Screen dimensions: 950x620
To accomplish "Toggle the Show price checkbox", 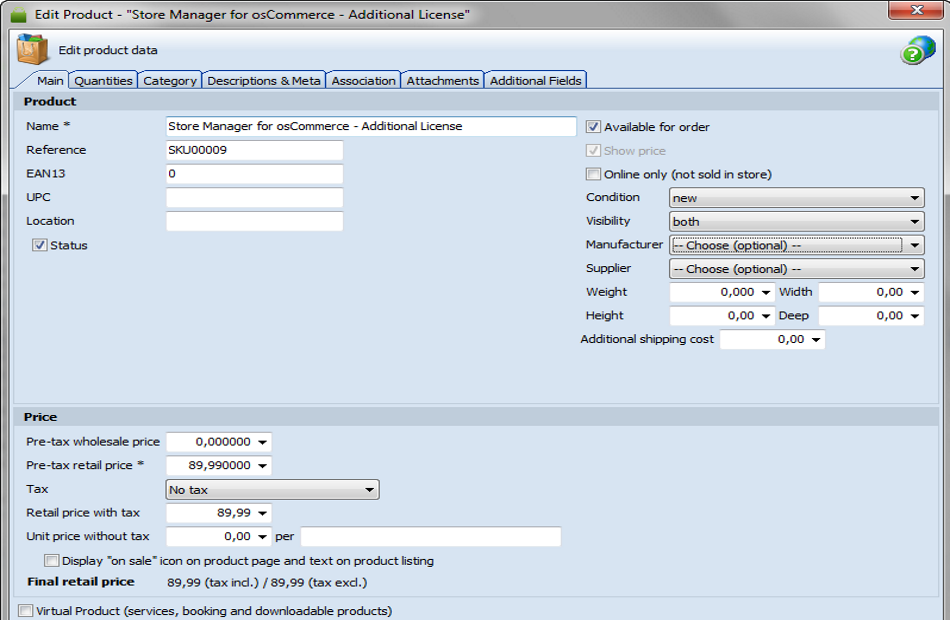I will point(593,150).
